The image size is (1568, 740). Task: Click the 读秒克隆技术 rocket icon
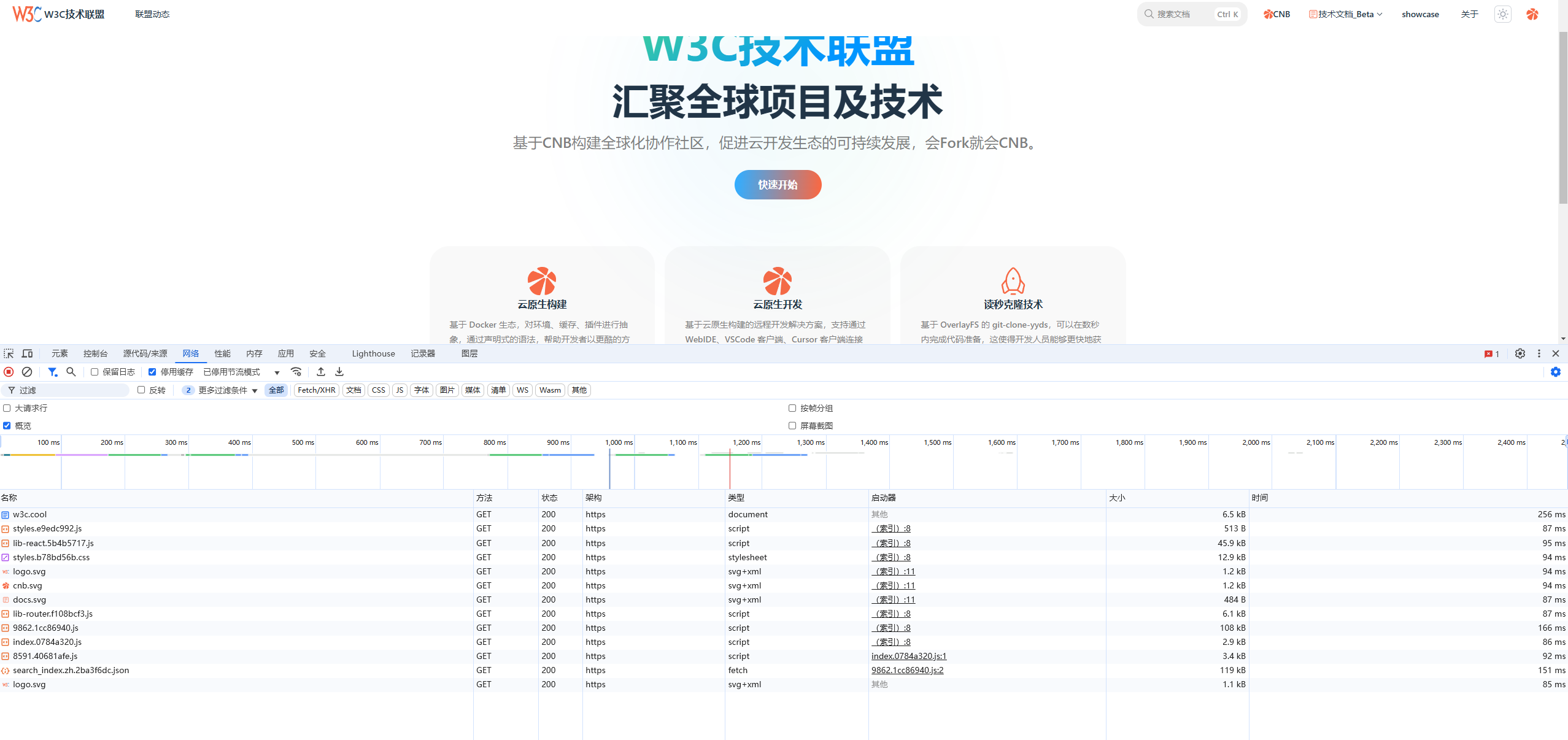1013,281
